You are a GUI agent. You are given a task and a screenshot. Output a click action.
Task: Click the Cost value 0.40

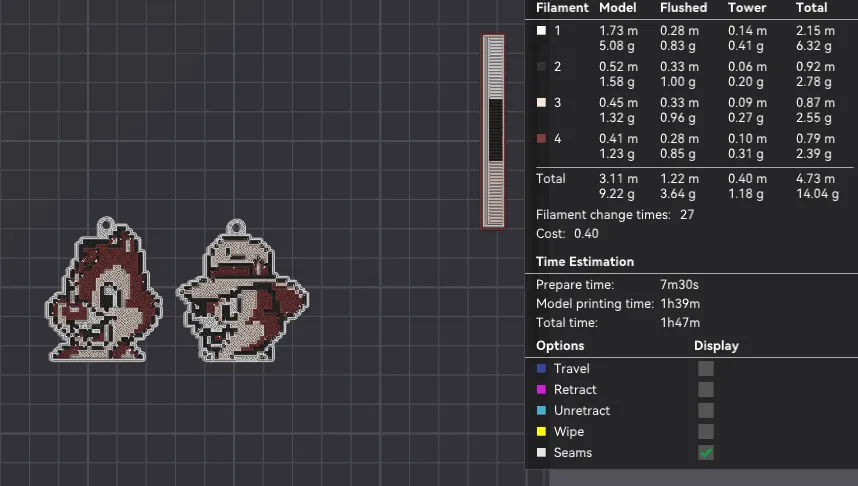pyautogui.click(x=586, y=234)
